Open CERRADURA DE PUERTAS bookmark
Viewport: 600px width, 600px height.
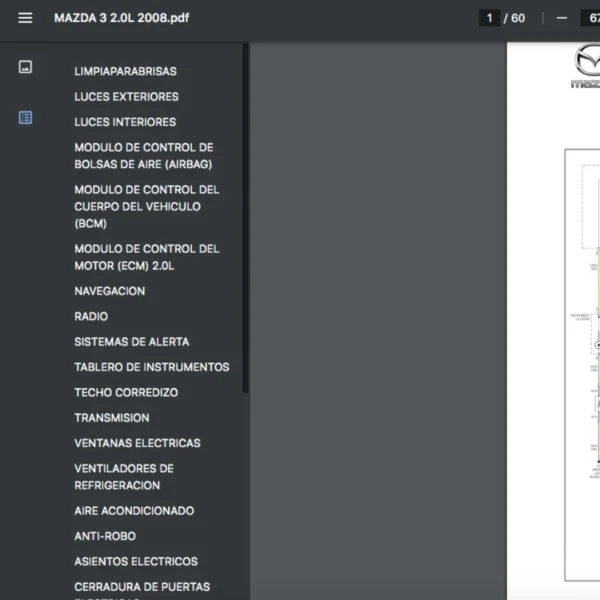[x=142, y=589]
